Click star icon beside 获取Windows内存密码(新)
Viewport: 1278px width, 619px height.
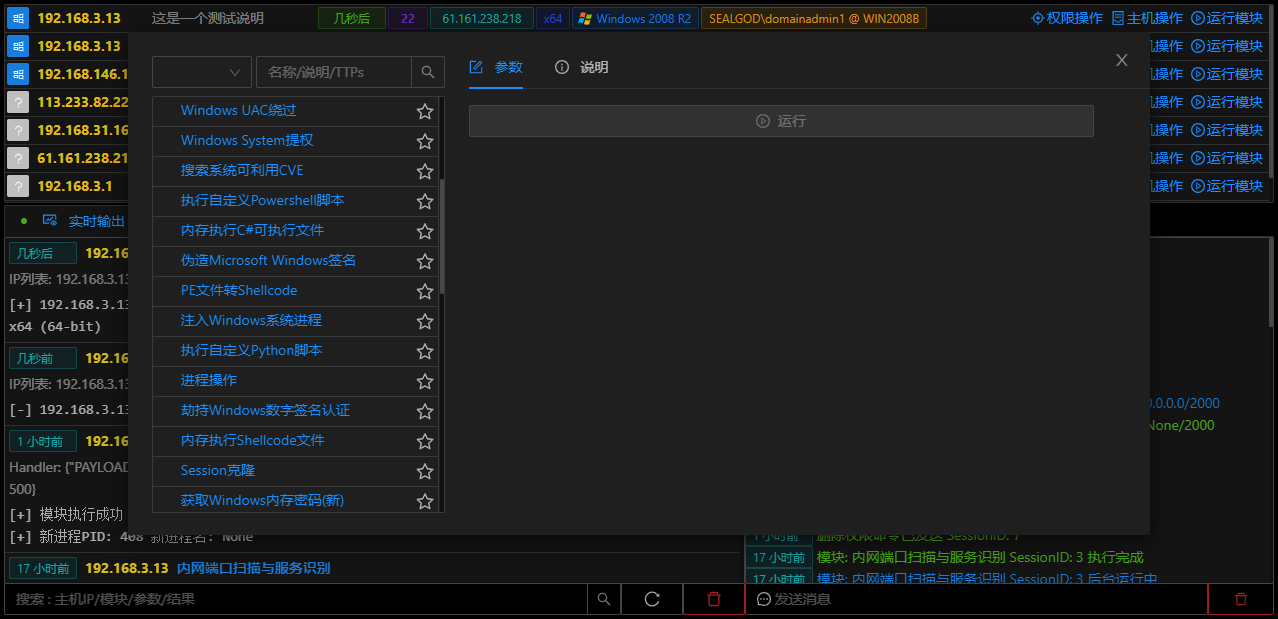(425, 501)
